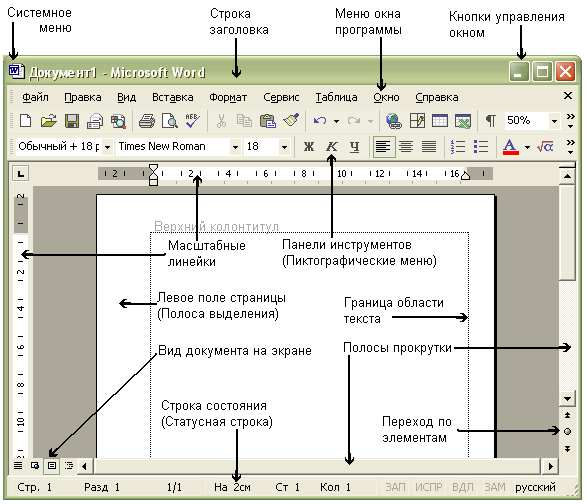Image resolution: width=587 pixels, height=504 pixels.
Task: Open a file with the Open folder icon
Action: 49,121
